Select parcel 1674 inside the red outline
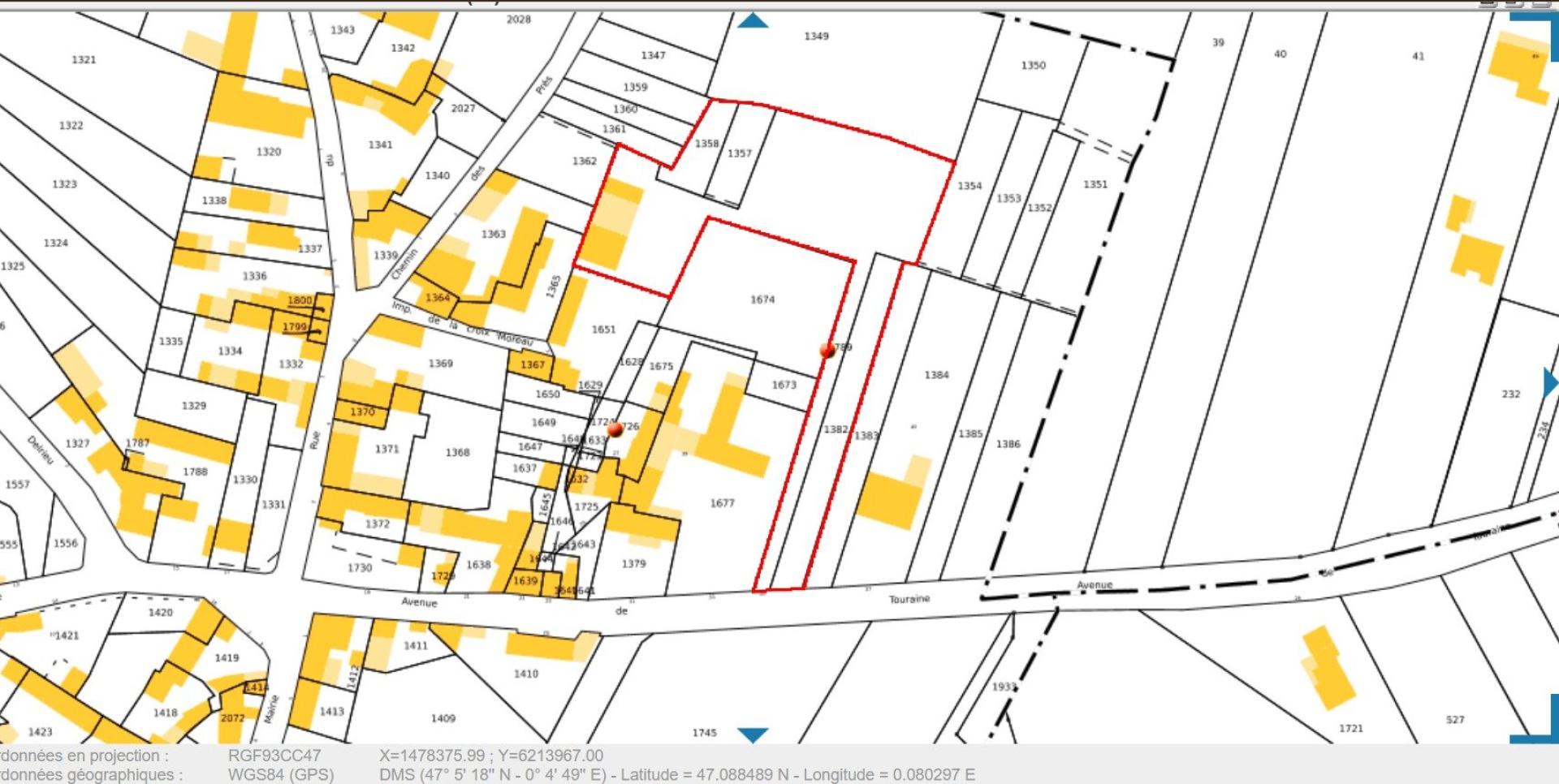The width and height of the screenshot is (1559, 784). (x=762, y=299)
